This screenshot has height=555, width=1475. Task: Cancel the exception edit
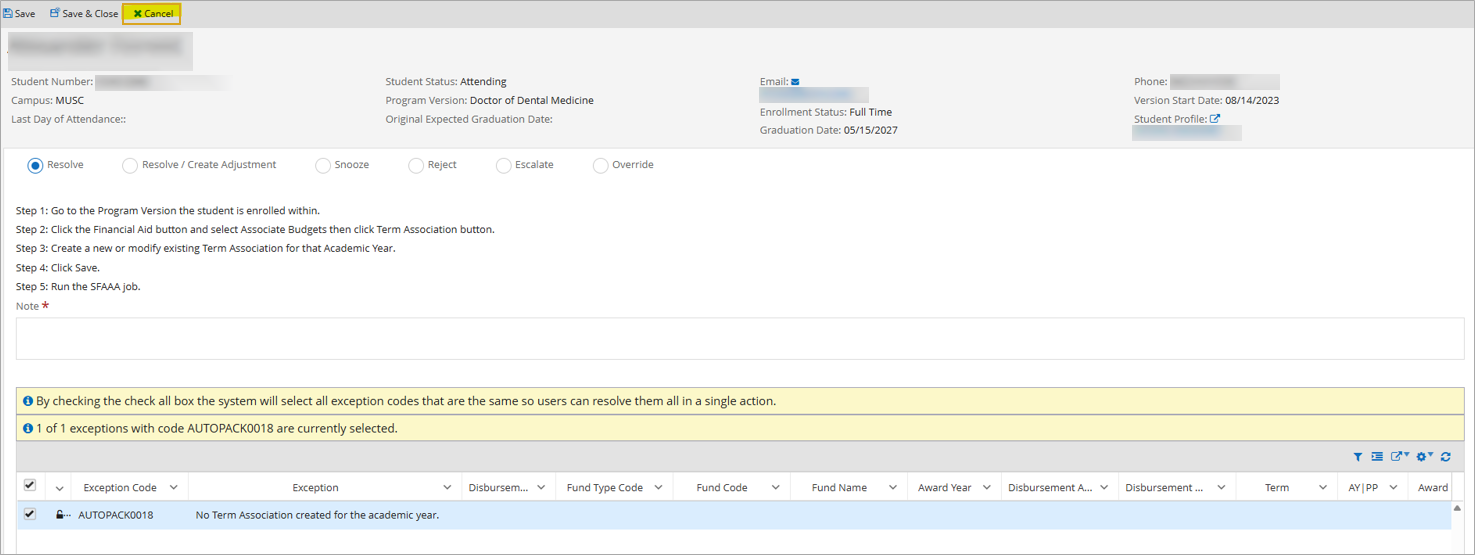pyautogui.click(x=152, y=14)
